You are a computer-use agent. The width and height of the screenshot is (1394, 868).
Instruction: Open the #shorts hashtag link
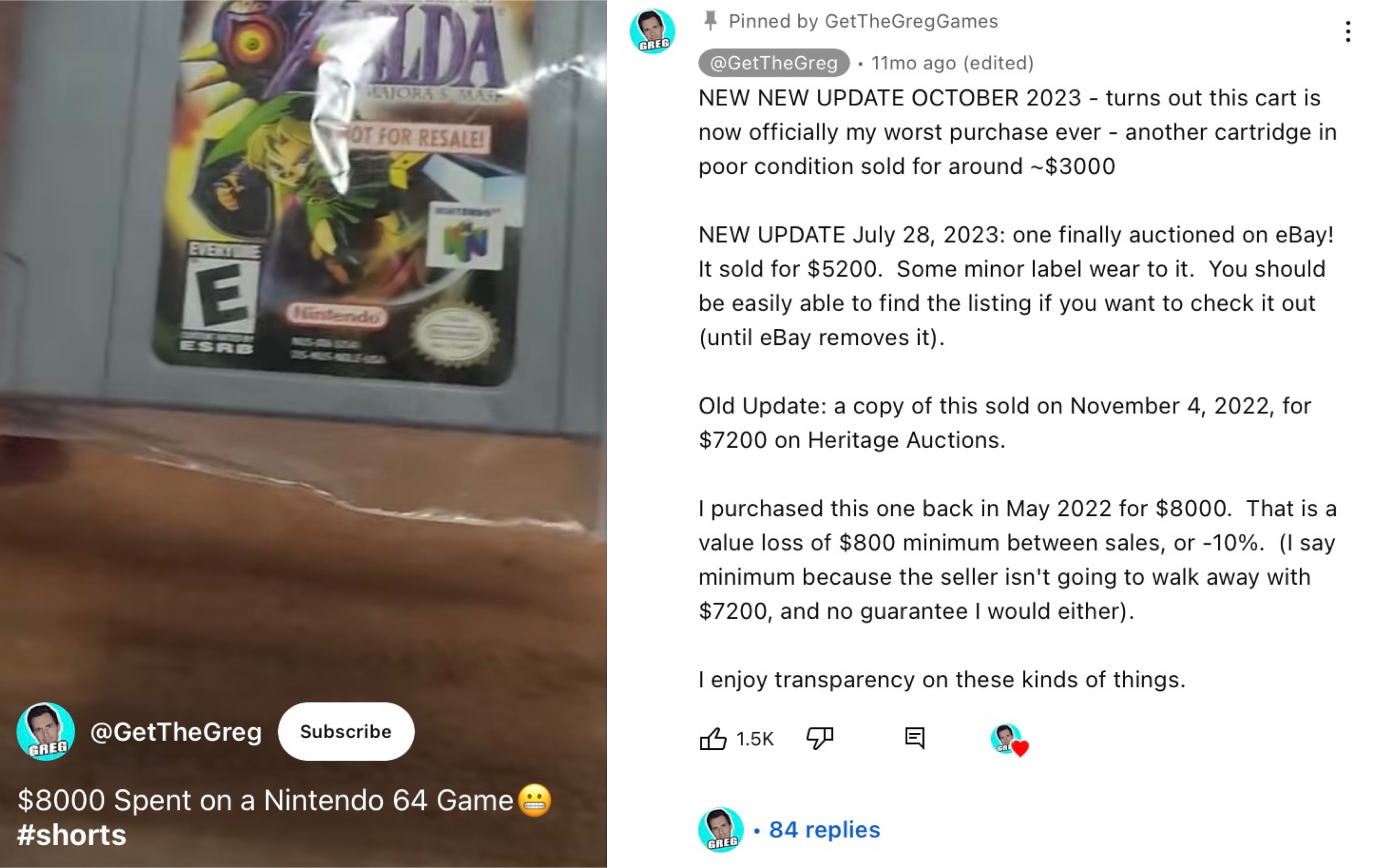72,835
